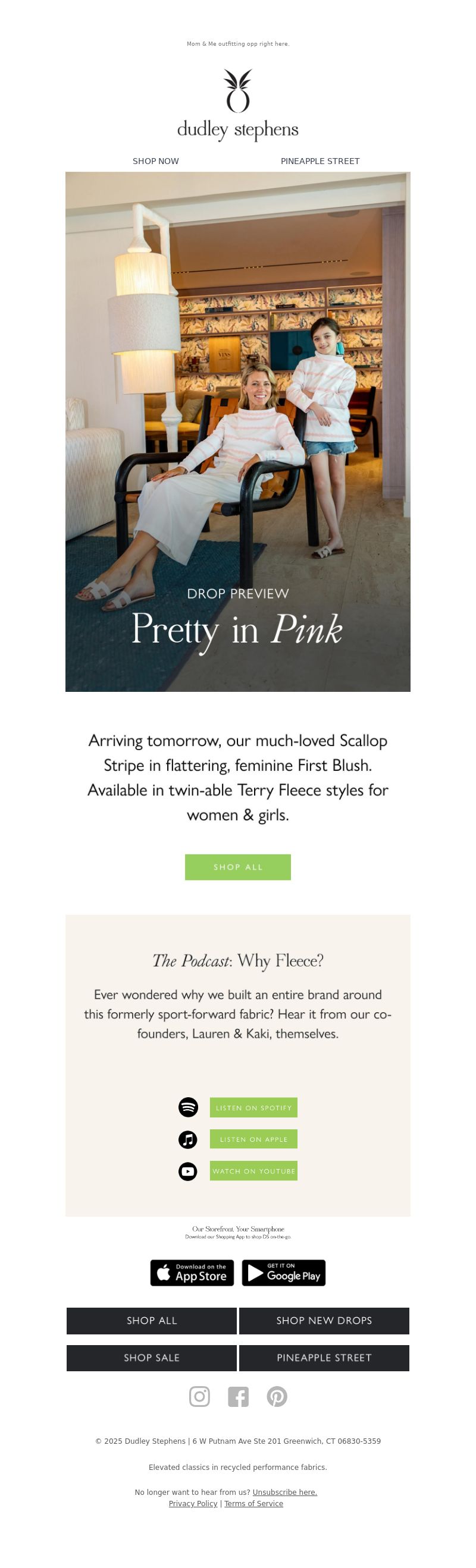The width and height of the screenshot is (476, 1568).
Task: Click the Apple Music note icon
Action: [x=187, y=1139]
